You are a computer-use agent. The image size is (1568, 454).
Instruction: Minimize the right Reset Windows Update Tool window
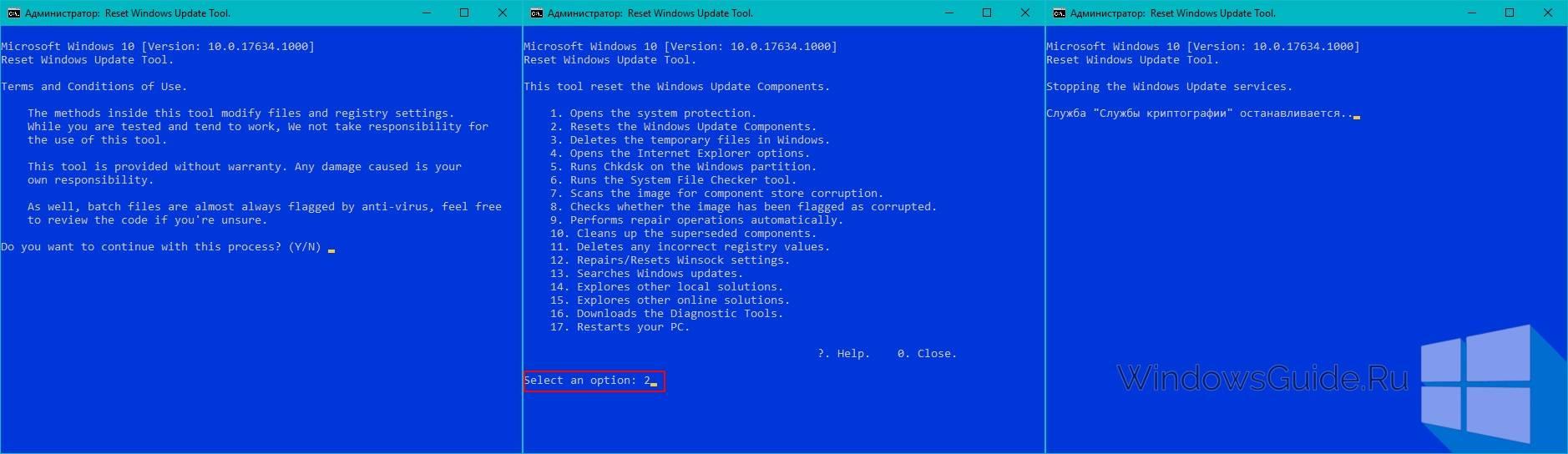(1471, 13)
